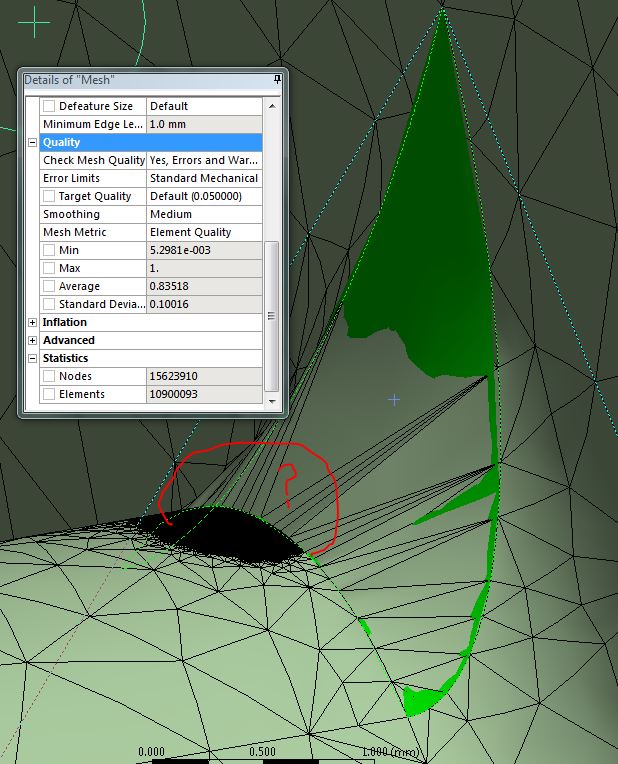Expand the Inflation section
Image resolution: width=618 pixels, height=764 pixels.
tap(32, 323)
